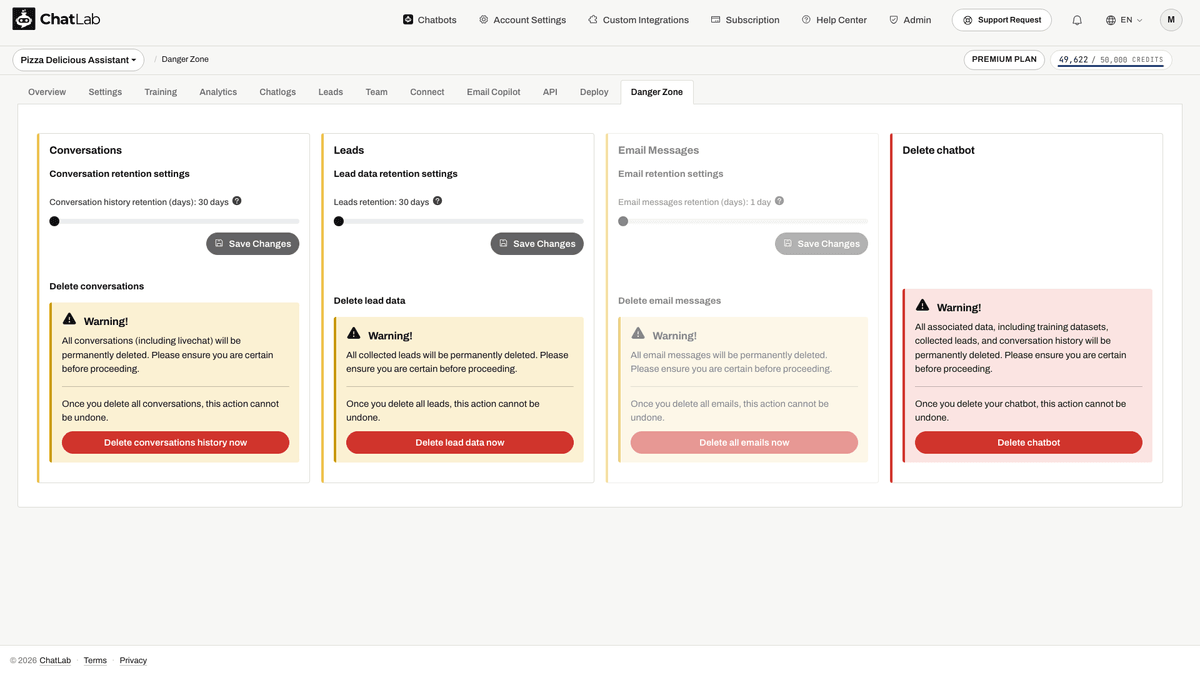Screen dimensions: 1200x675
Task: Click the 49,622 / 50,000 credits indicator
Action: (1111, 60)
